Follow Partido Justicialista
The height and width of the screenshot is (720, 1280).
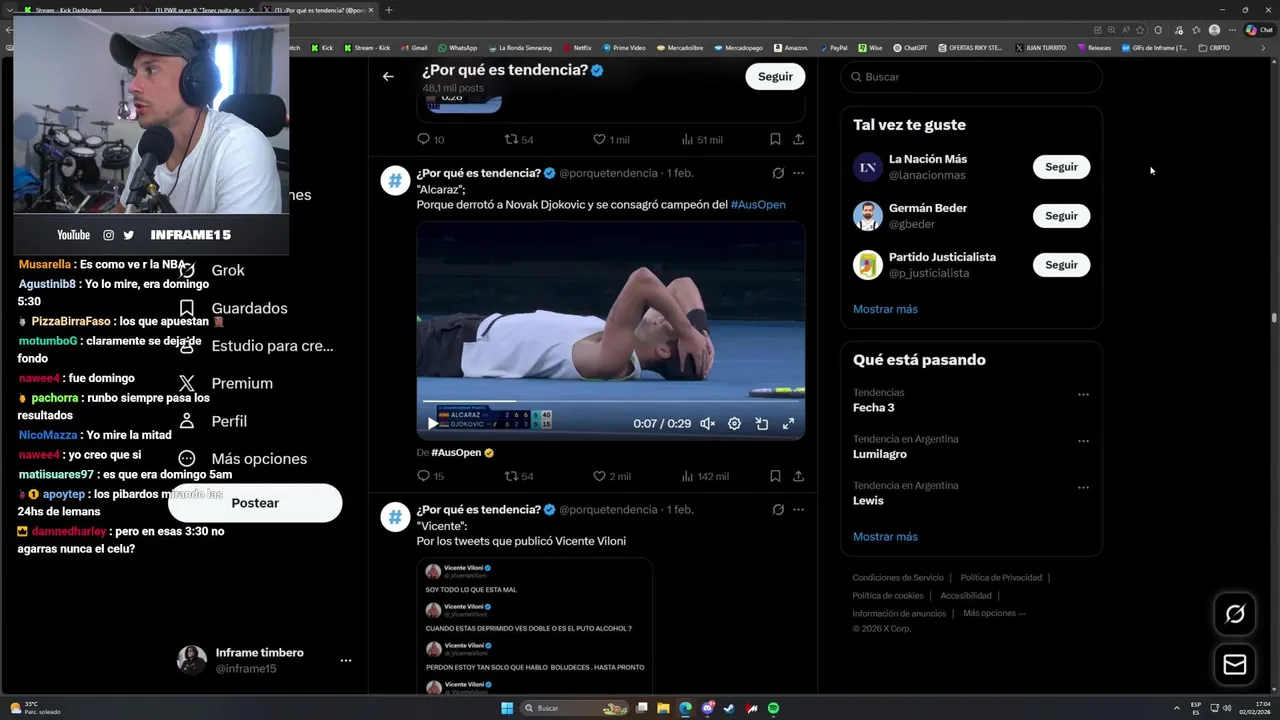pyautogui.click(x=1061, y=265)
